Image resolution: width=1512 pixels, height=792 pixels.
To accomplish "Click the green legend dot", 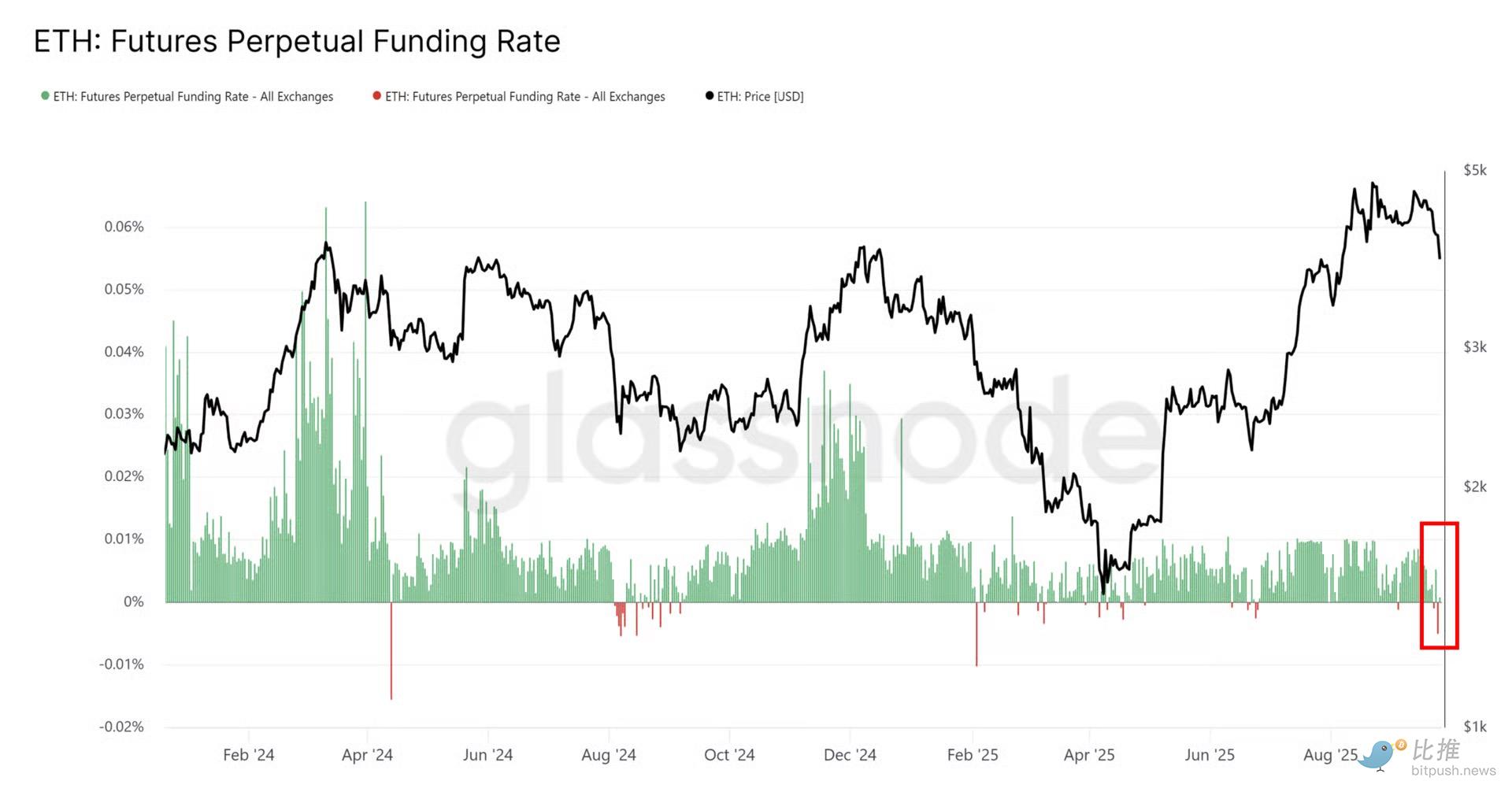I will click(x=45, y=96).
